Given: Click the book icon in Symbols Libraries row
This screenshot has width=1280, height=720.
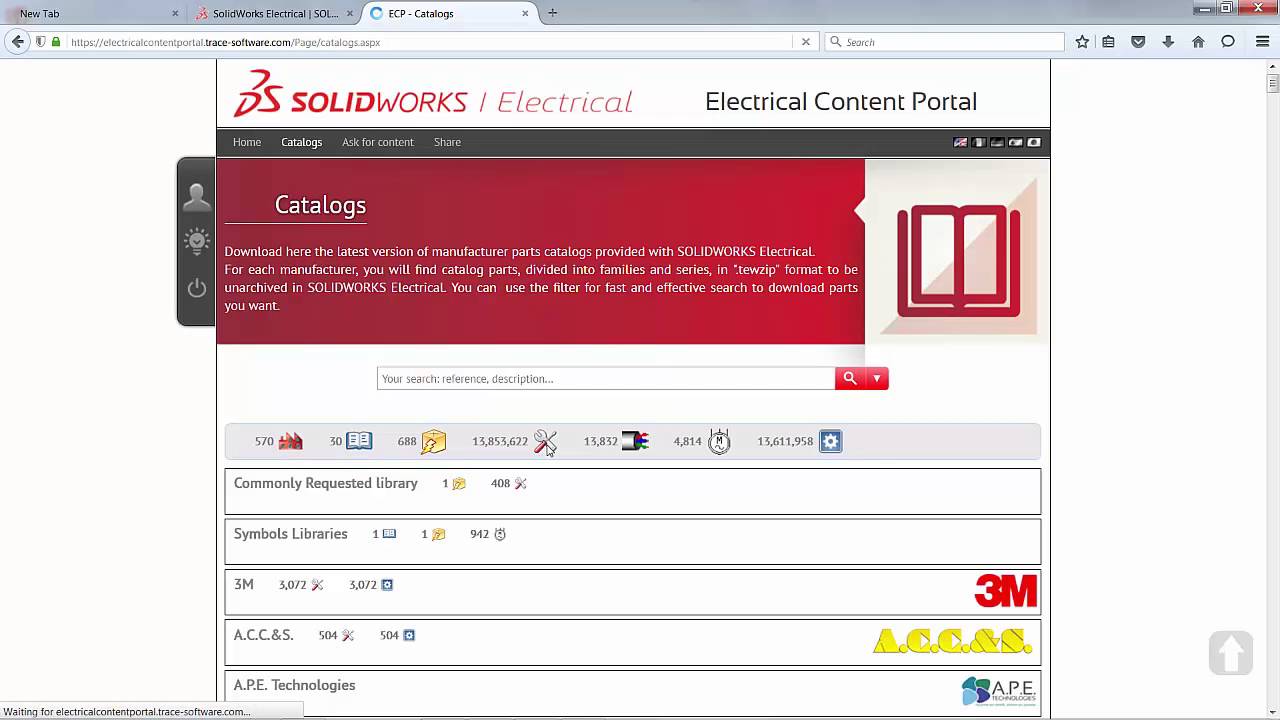Looking at the screenshot, I should click(x=389, y=534).
